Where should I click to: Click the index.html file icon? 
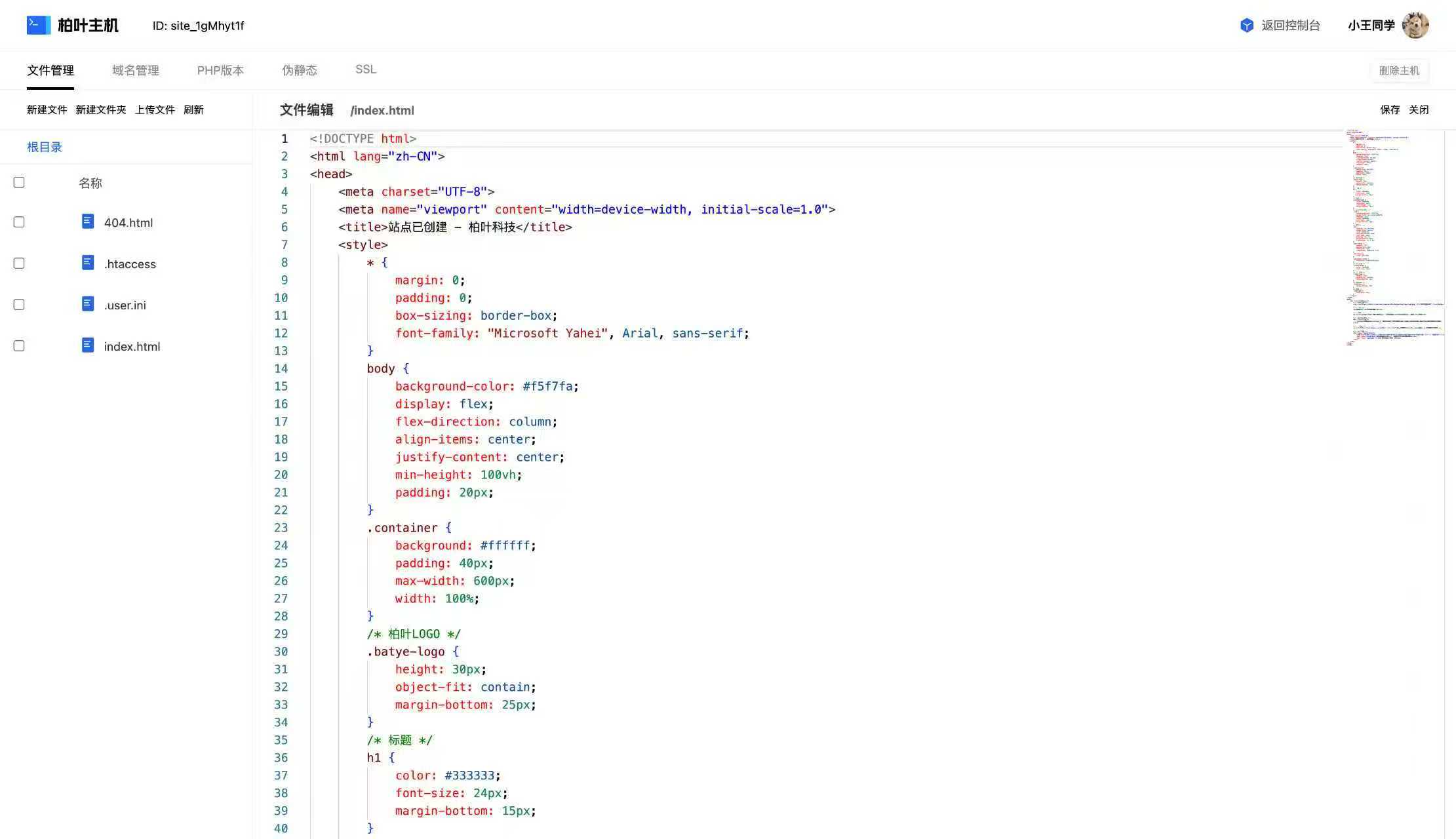coord(87,346)
